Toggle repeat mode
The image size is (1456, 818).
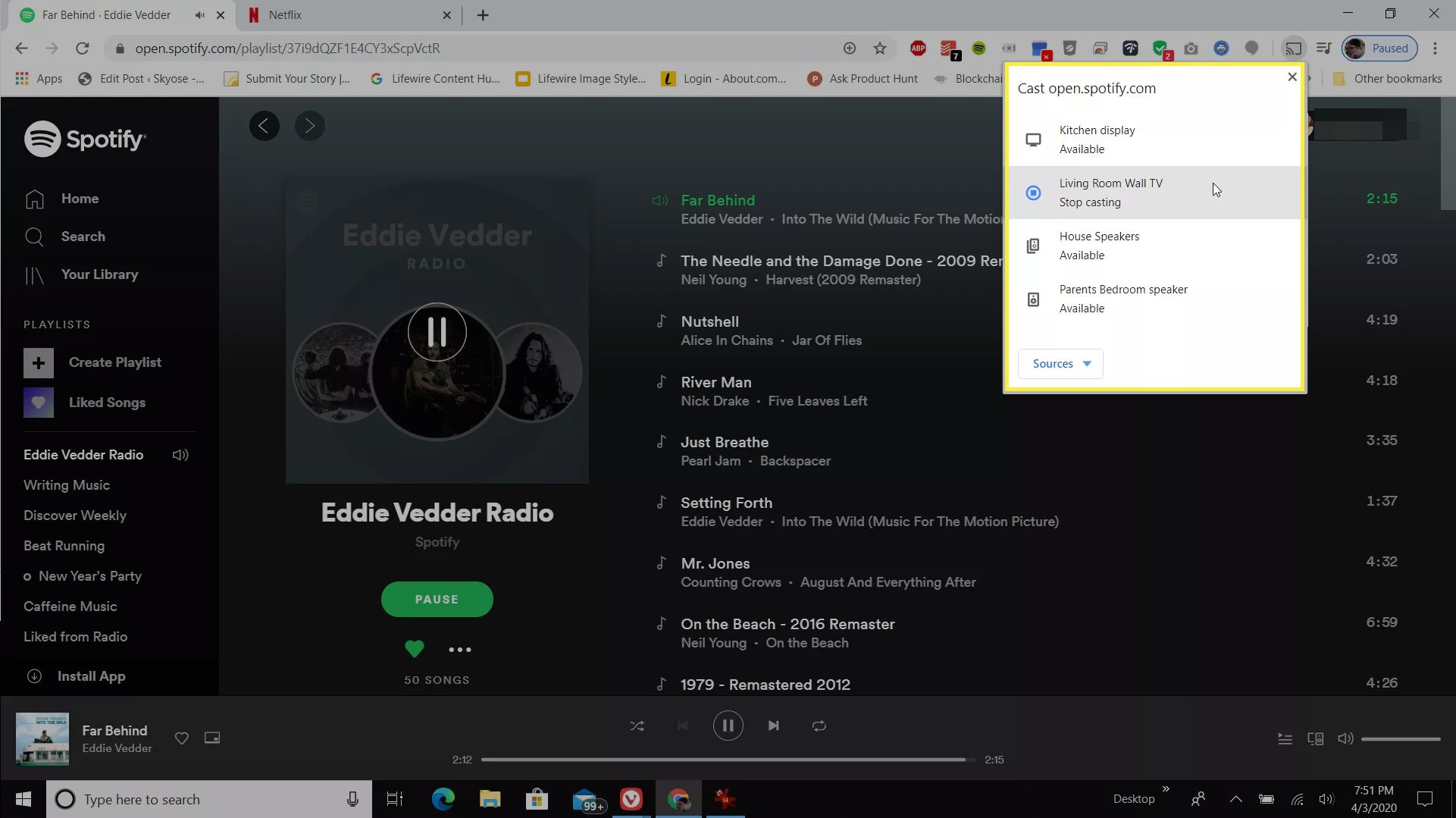coord(819,726)
